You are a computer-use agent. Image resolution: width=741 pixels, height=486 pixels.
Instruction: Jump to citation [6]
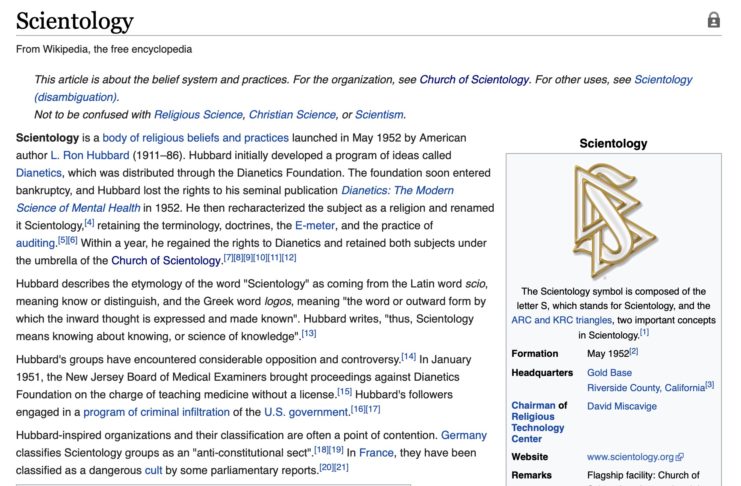point(72,240)
